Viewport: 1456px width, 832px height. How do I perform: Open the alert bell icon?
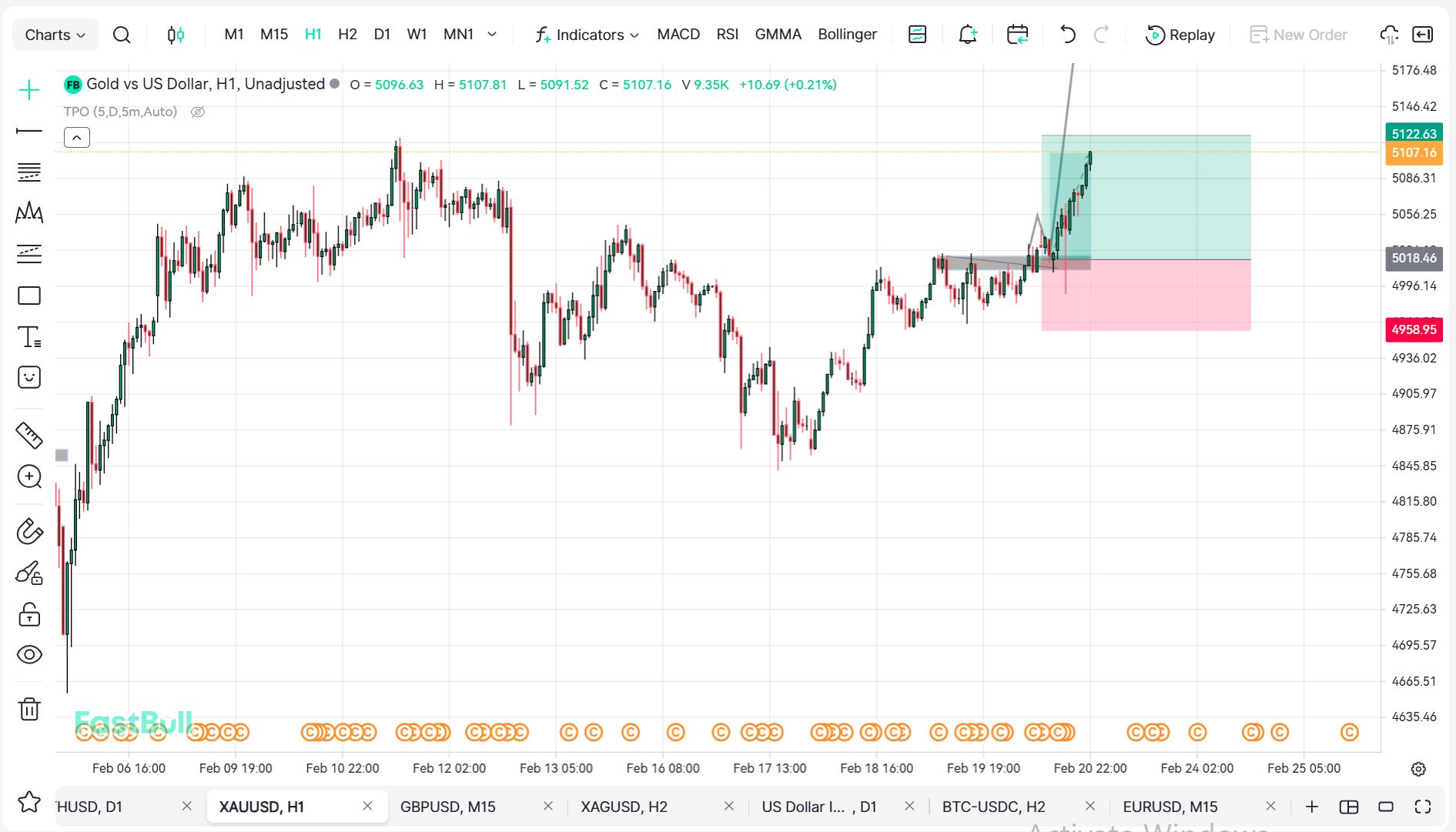click(967, 35)
